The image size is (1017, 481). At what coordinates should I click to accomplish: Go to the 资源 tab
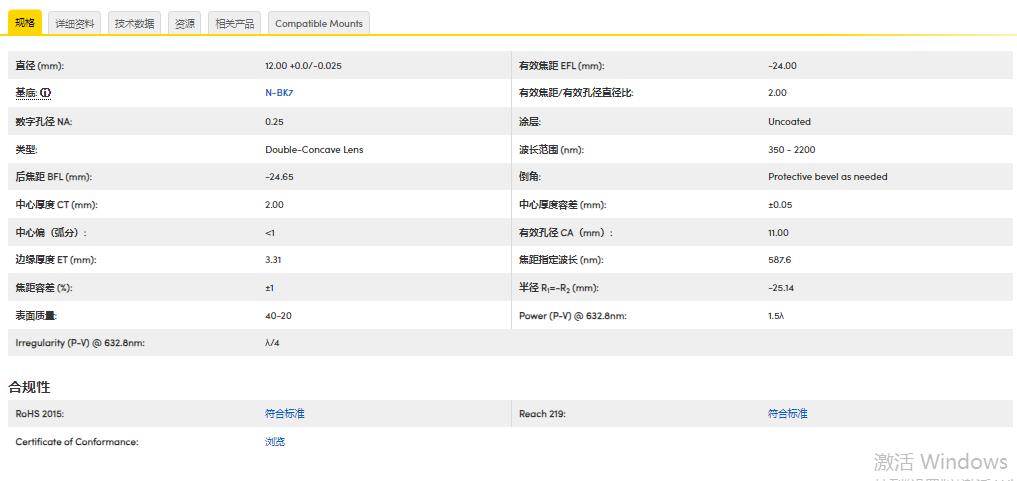(x=185, y=23)
